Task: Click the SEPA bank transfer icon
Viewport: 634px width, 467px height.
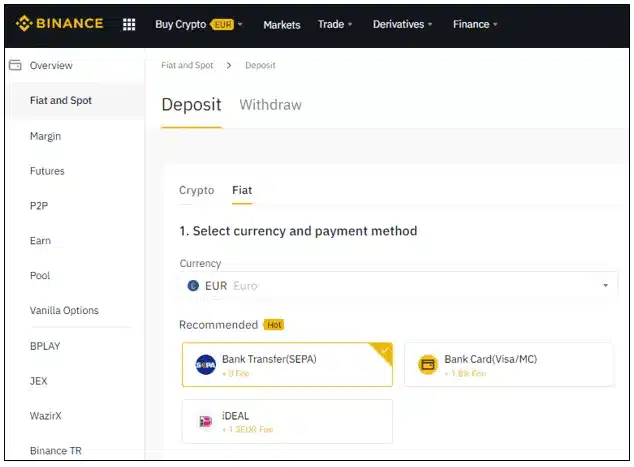Action: point(205,365)
